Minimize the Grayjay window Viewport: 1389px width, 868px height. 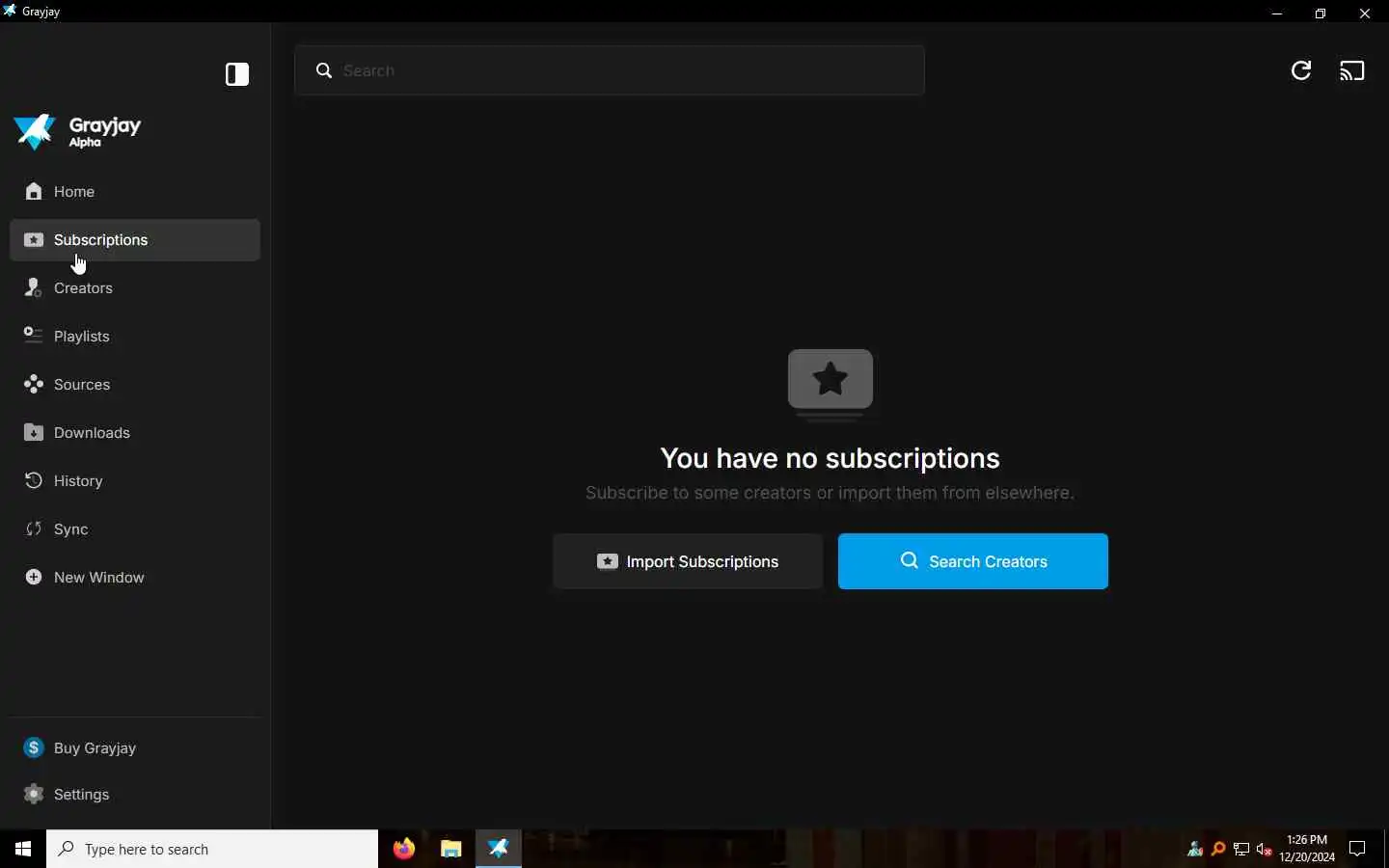(x=1278, y=14)
